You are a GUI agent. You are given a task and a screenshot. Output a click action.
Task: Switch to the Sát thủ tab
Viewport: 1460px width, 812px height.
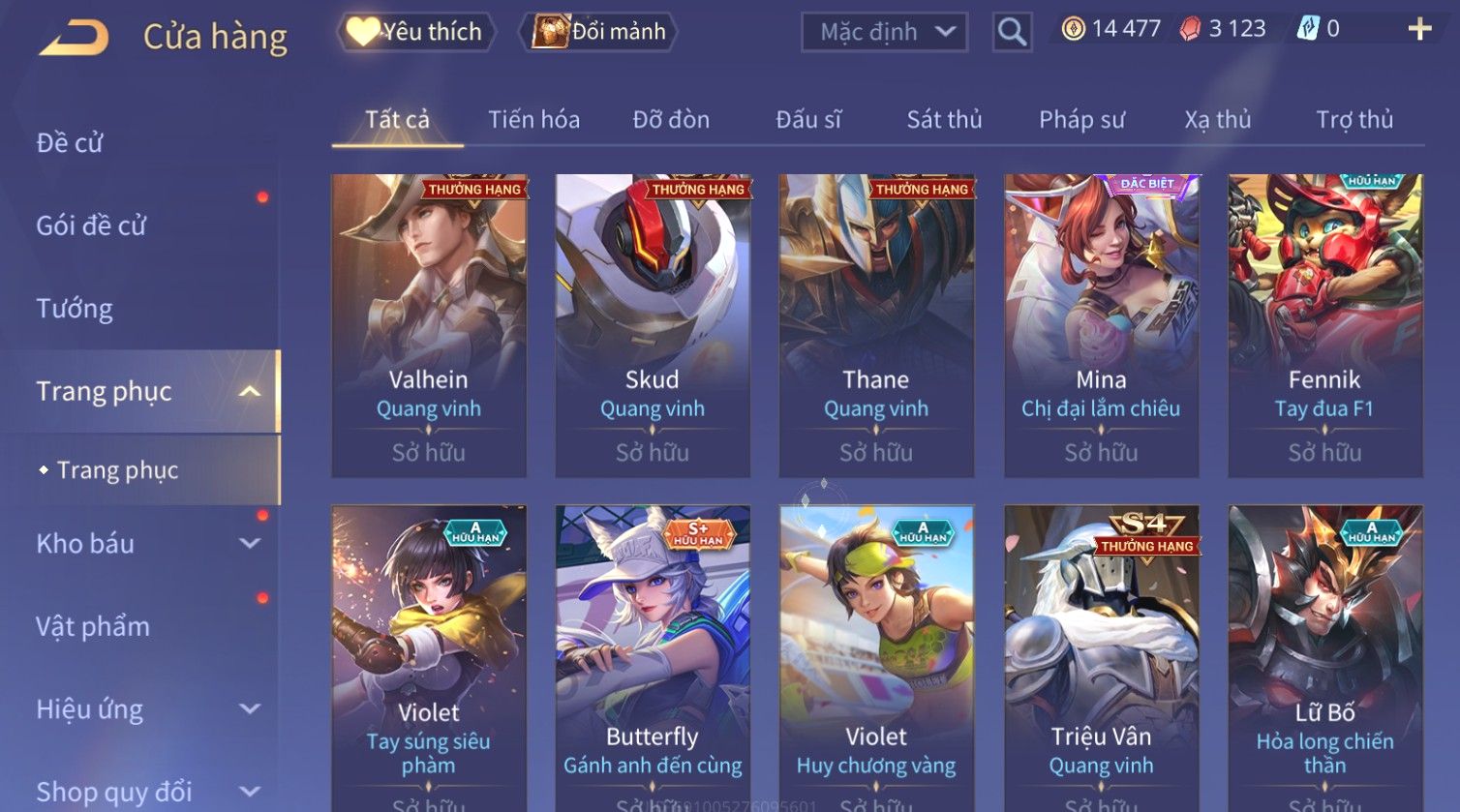coord(944,119)
